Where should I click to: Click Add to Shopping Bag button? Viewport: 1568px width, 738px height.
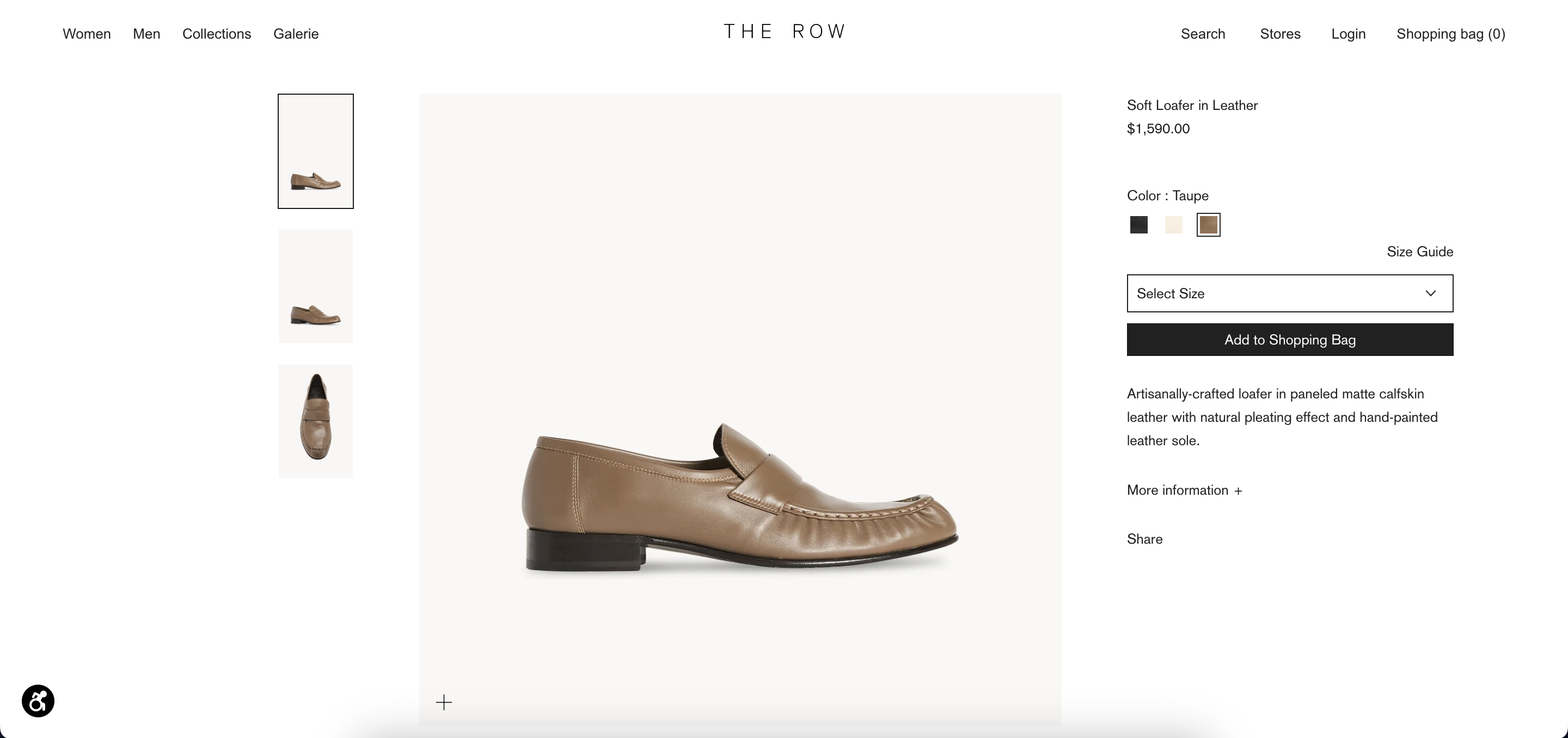coord(1289,340)
